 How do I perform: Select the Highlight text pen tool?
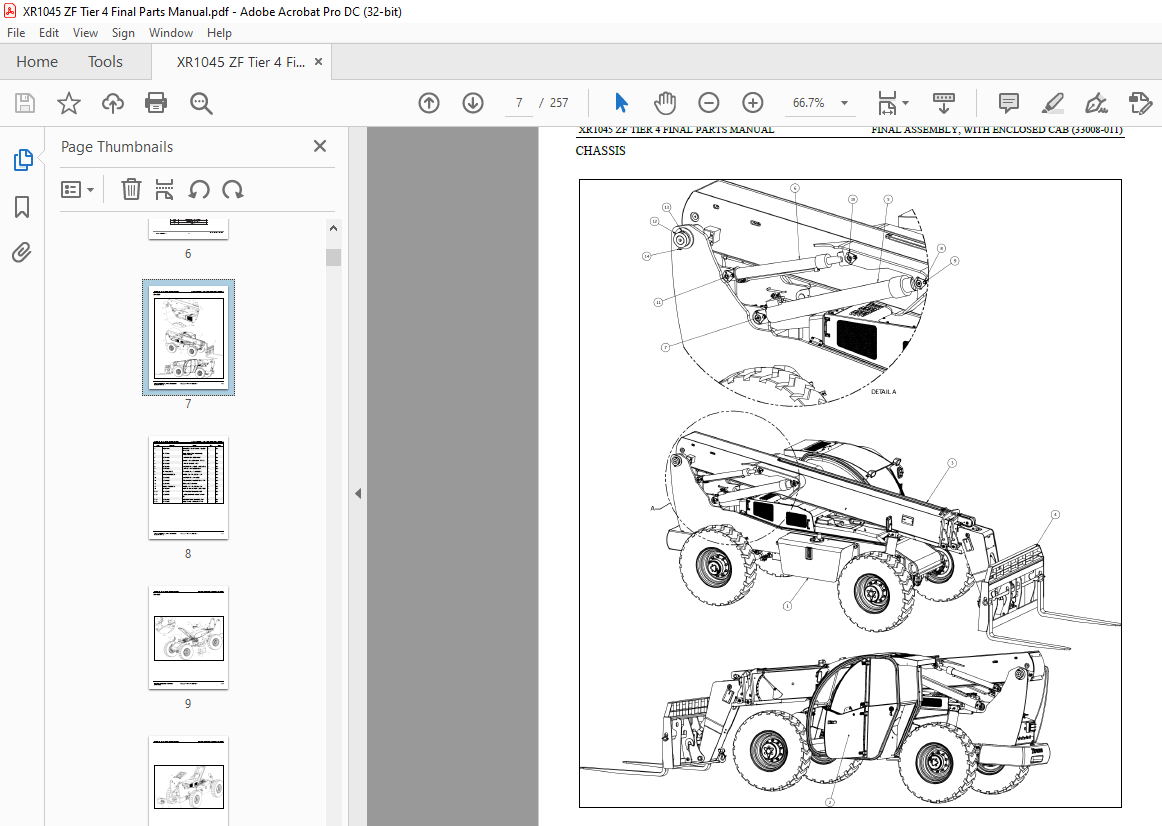tap(1052, 103)
